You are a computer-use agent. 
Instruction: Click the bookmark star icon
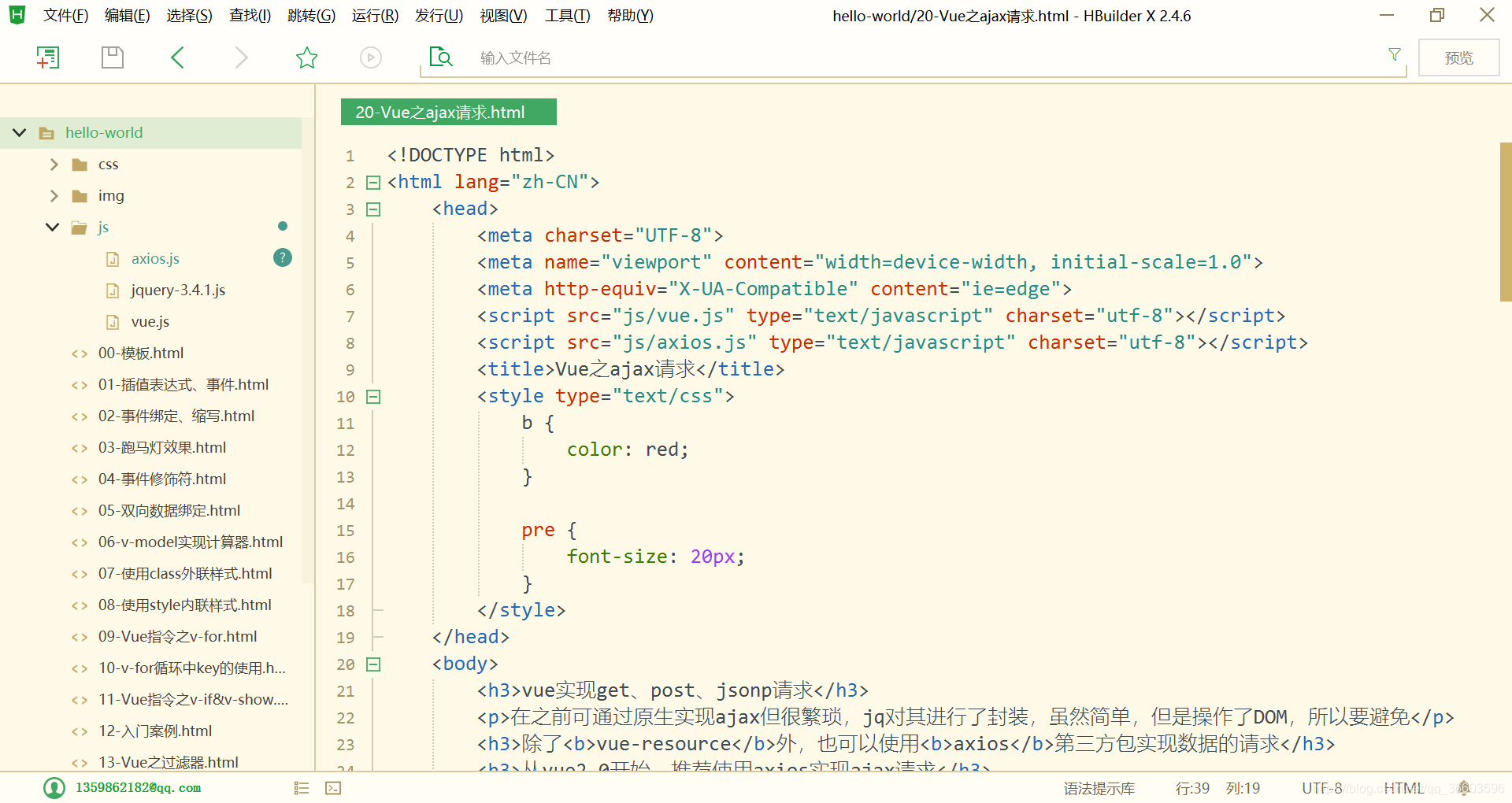306,57
